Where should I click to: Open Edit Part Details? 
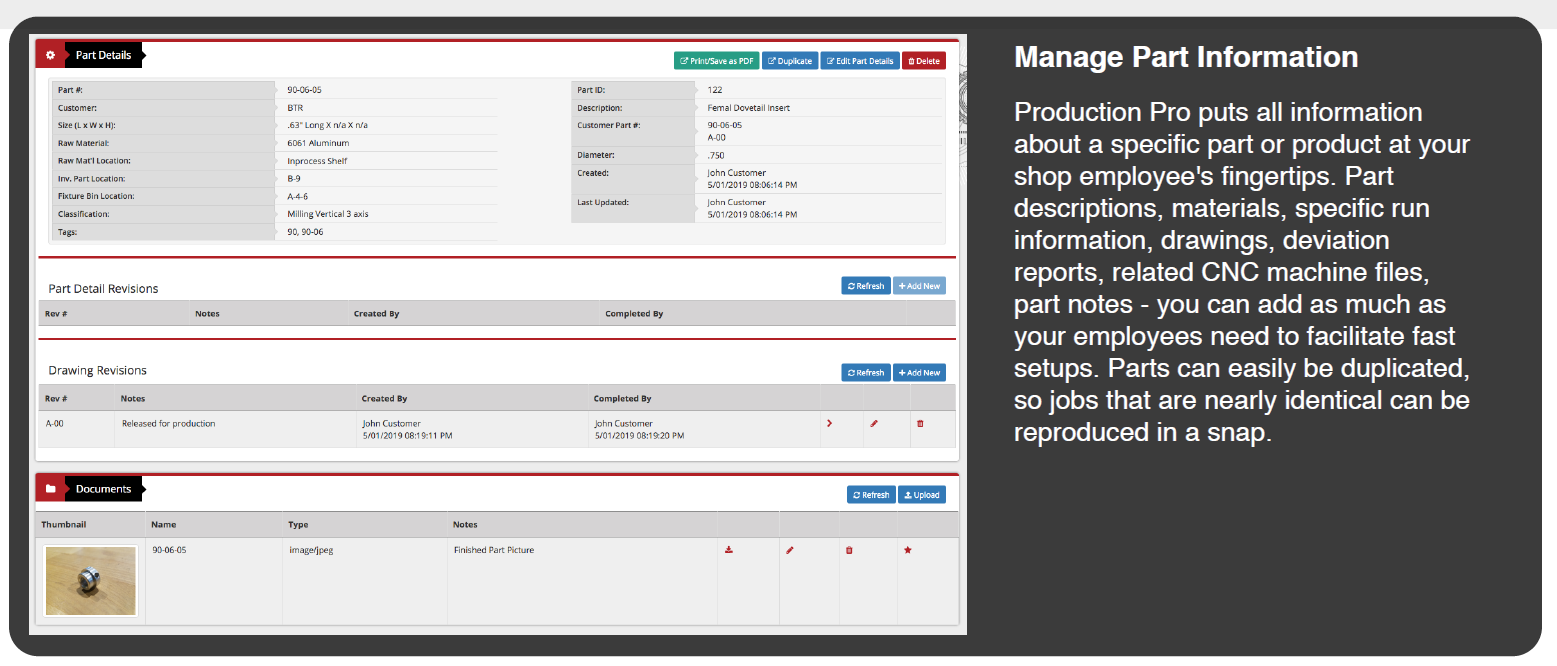coord(860,61)
